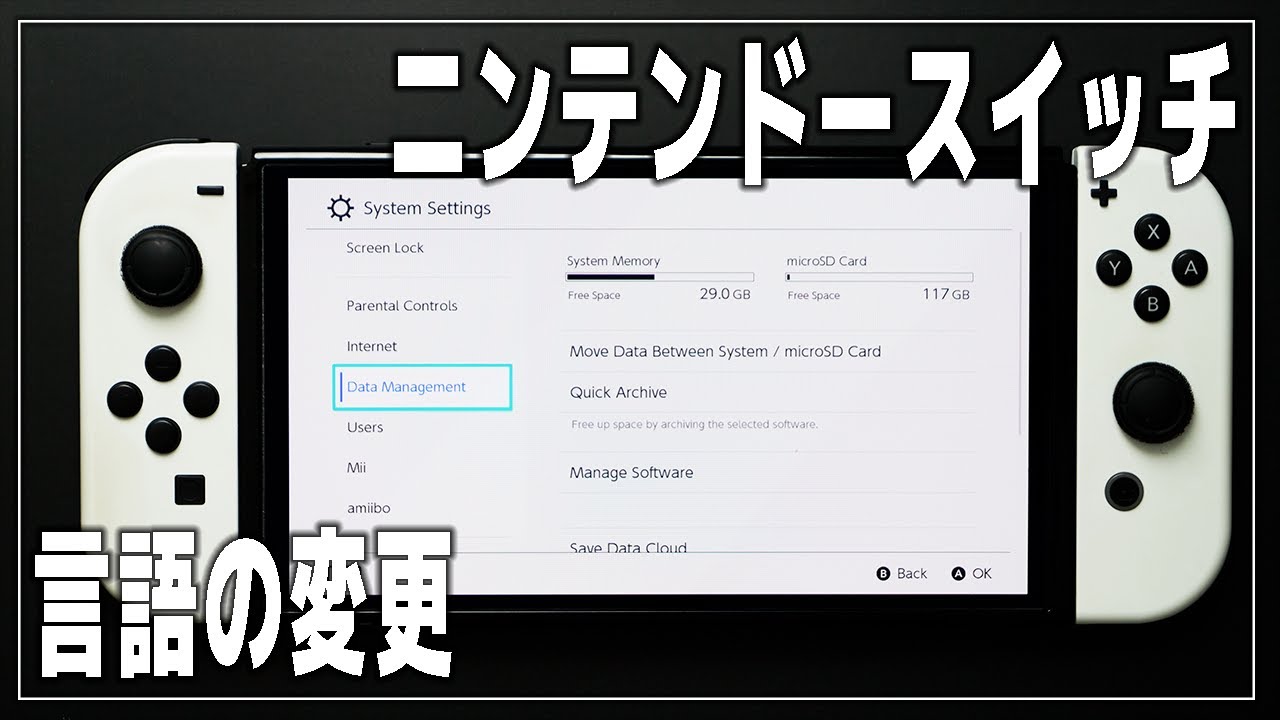Open Quick Archive
Viewport: 1280px width, 720px height.
coord(616,392)
